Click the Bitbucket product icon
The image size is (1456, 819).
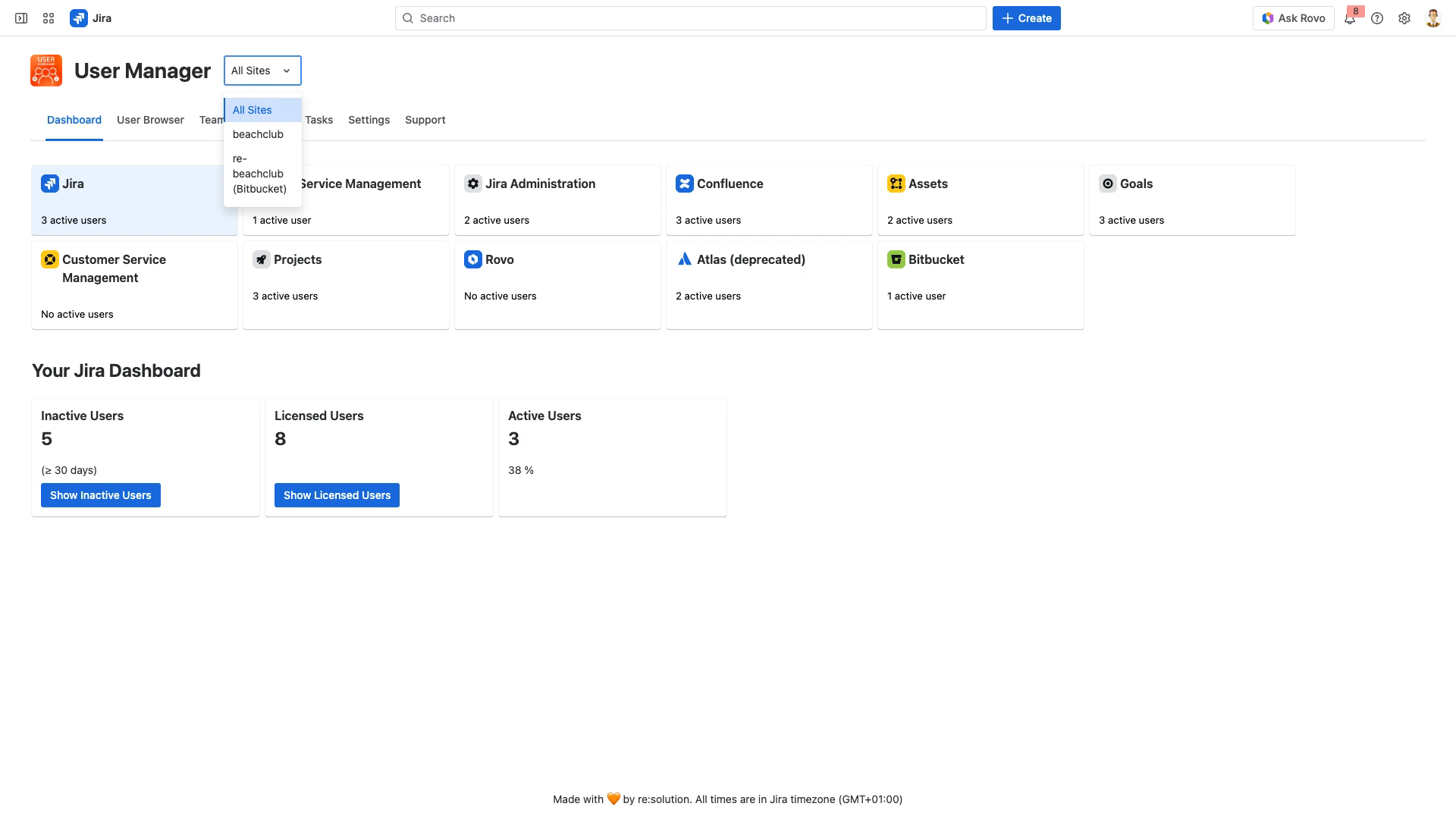(896, 259)
